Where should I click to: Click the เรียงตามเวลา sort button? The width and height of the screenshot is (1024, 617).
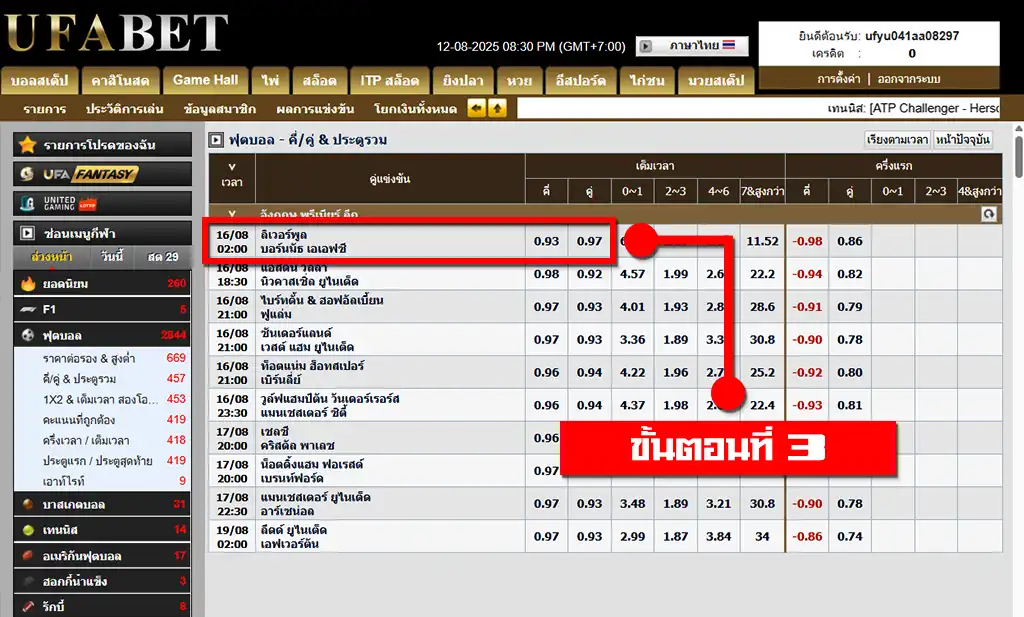tap(897, 139)
